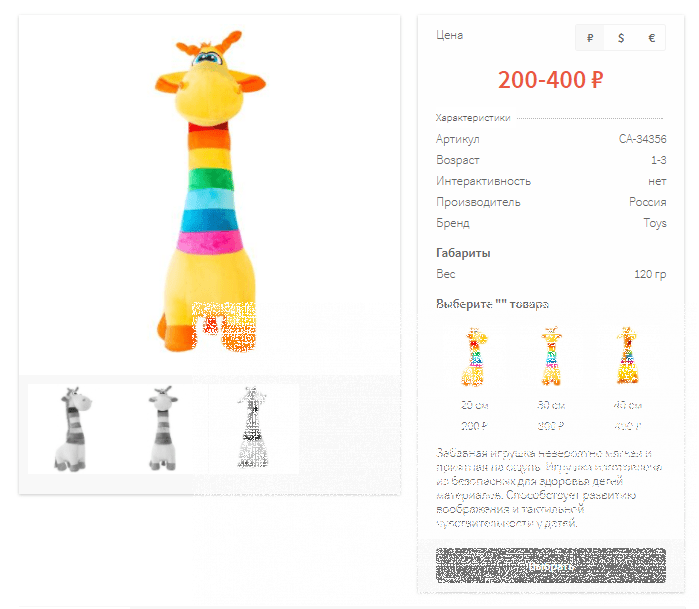Click the 200 ₽ price label
This screenshot has height=609, width=699.
[474, 426]
